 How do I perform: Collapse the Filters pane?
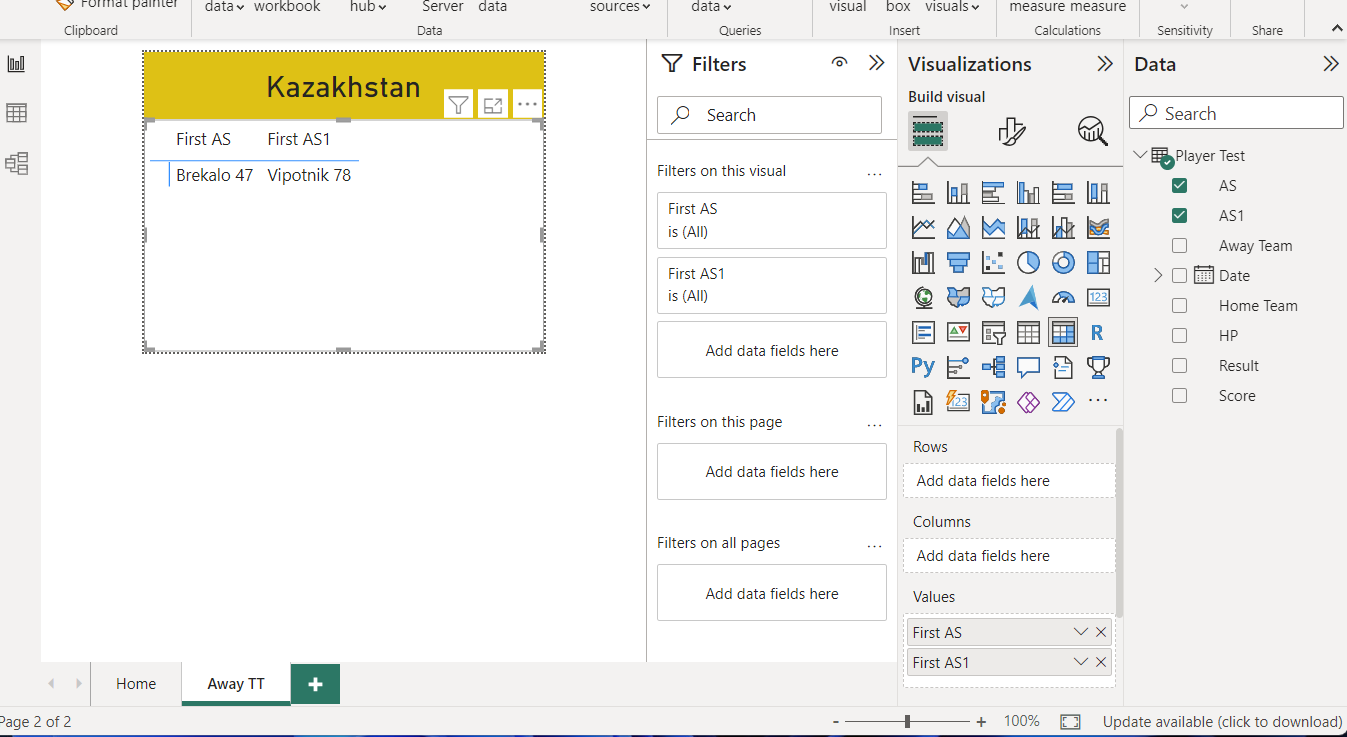click(877, 63)
